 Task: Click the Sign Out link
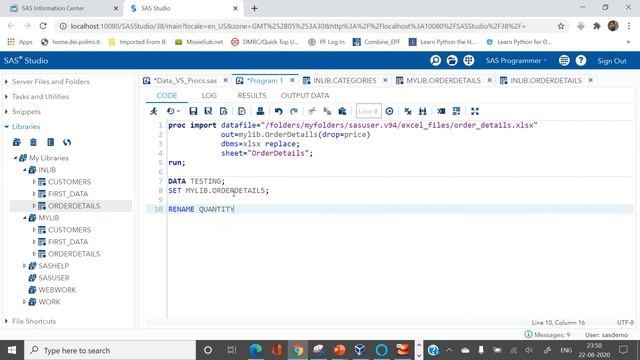611,61
